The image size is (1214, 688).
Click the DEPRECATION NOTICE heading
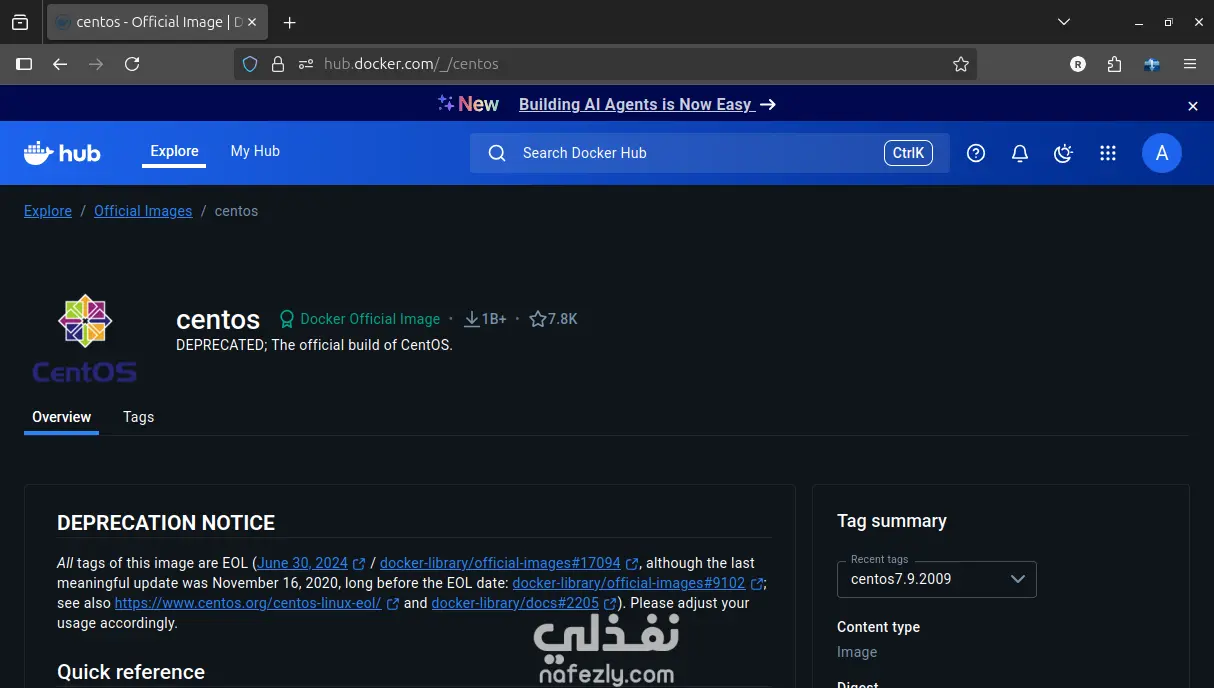tap(166, 523)
